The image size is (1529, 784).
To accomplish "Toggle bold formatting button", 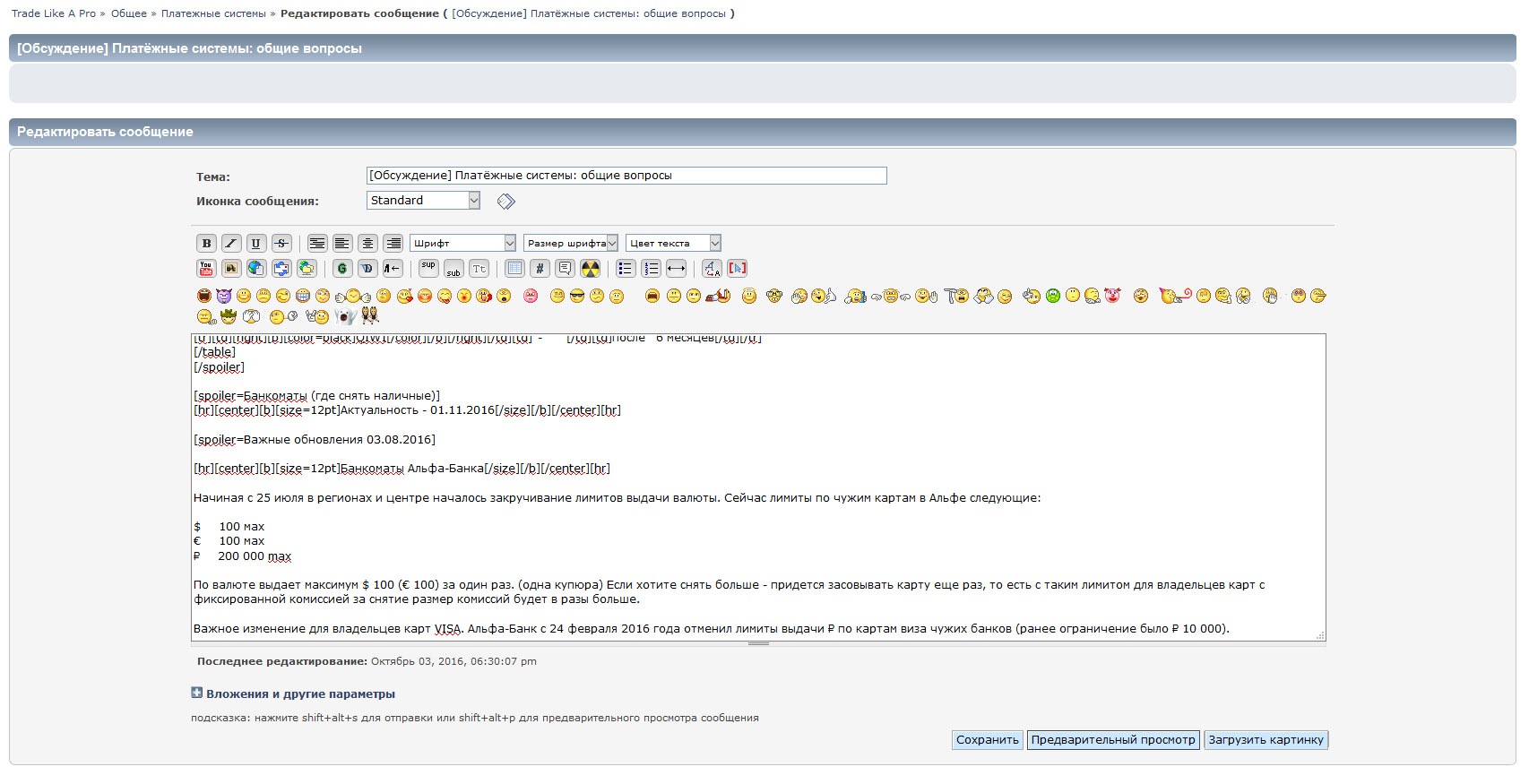I will (206, 243).
